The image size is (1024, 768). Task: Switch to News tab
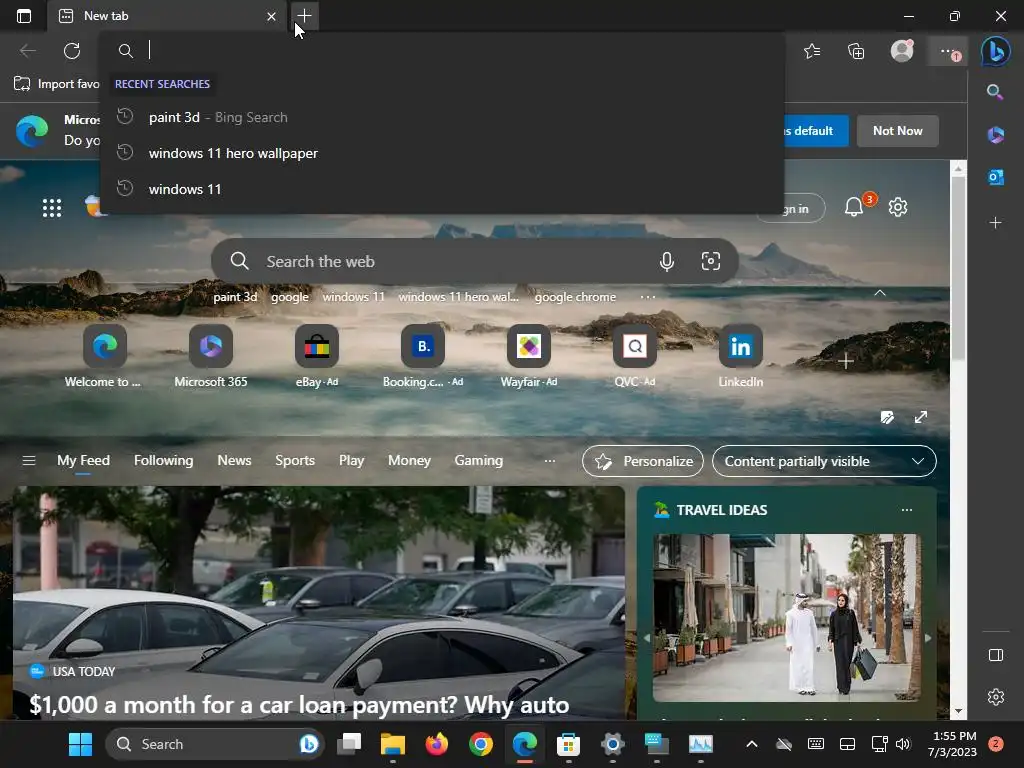[x=234, y=460]
